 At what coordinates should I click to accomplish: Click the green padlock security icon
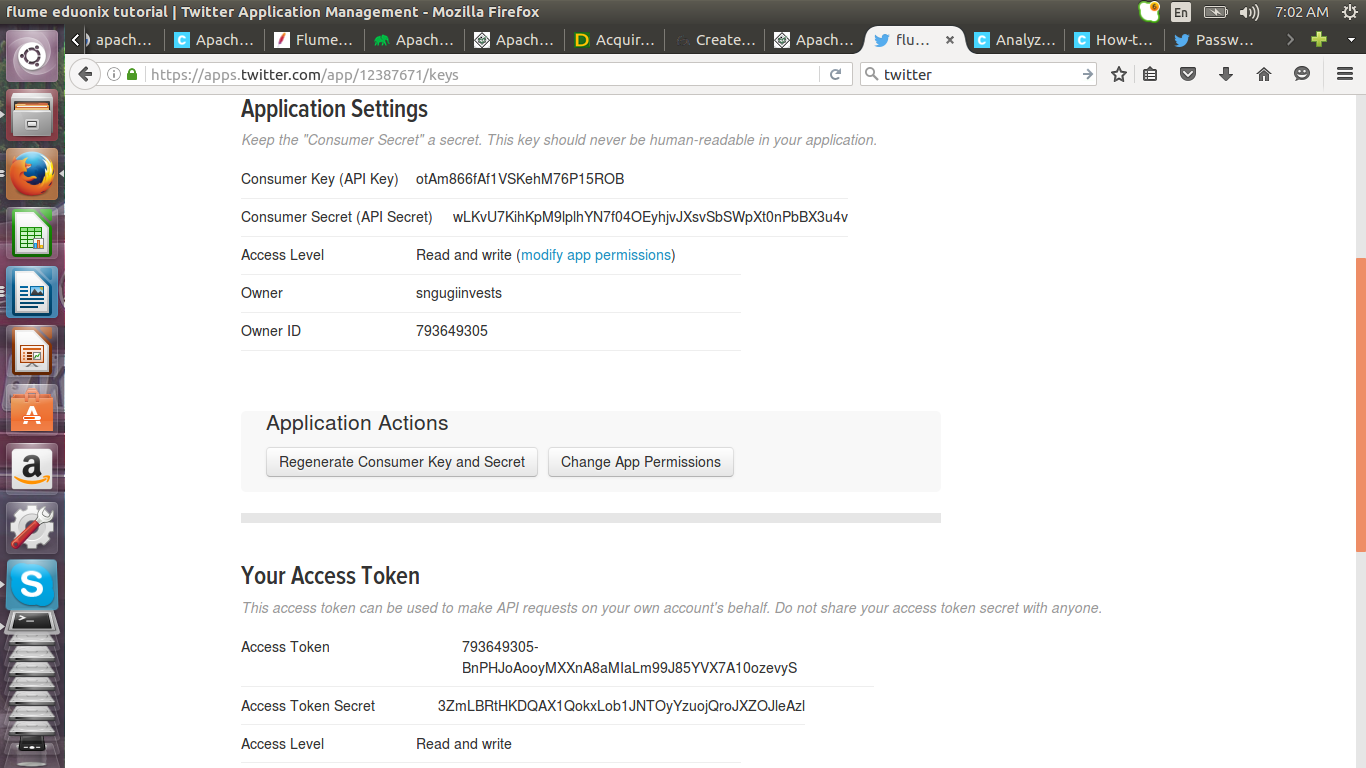tap(132, 74)
